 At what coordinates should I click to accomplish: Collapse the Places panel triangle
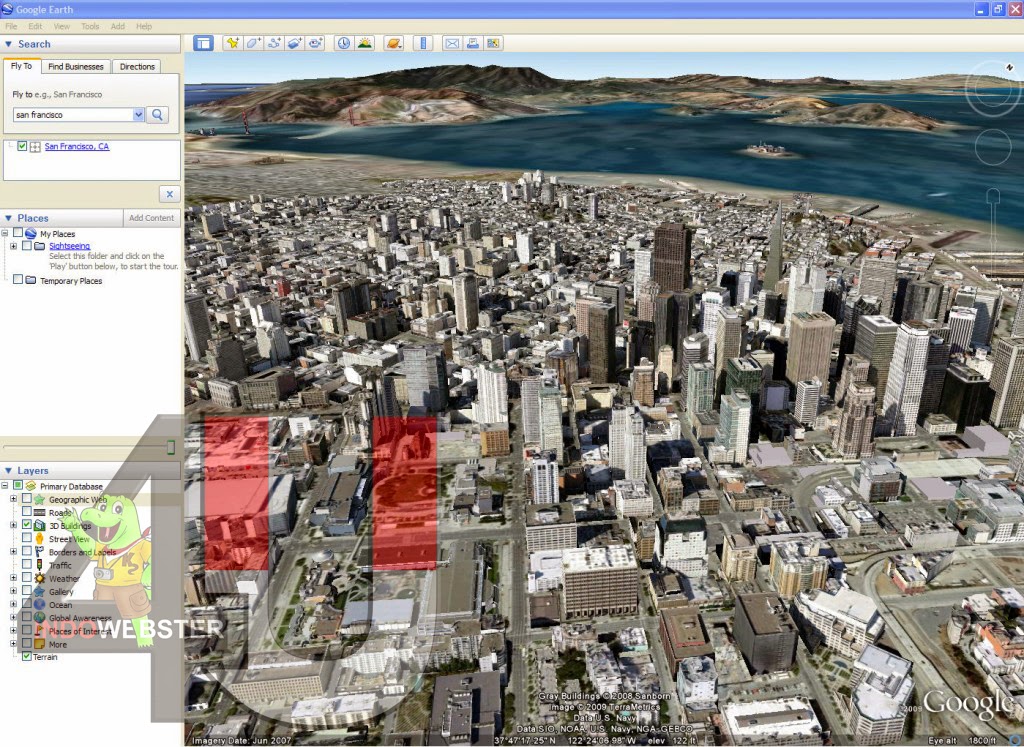coord(8,218)
